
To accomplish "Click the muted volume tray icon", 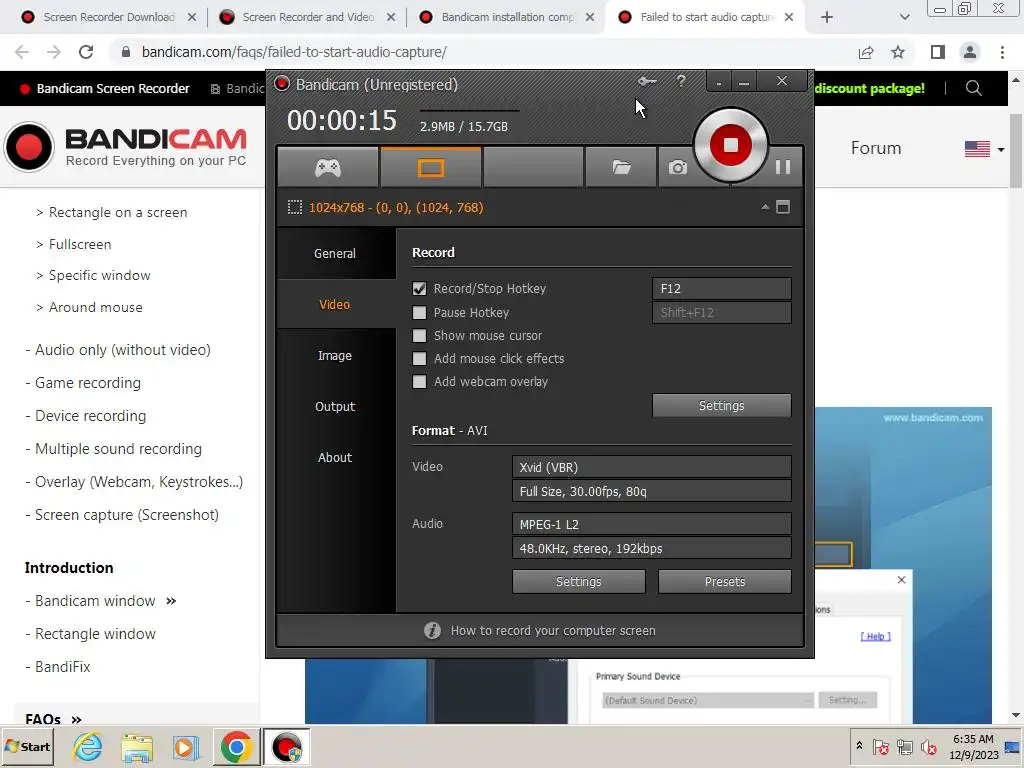I will coord(929,746).
